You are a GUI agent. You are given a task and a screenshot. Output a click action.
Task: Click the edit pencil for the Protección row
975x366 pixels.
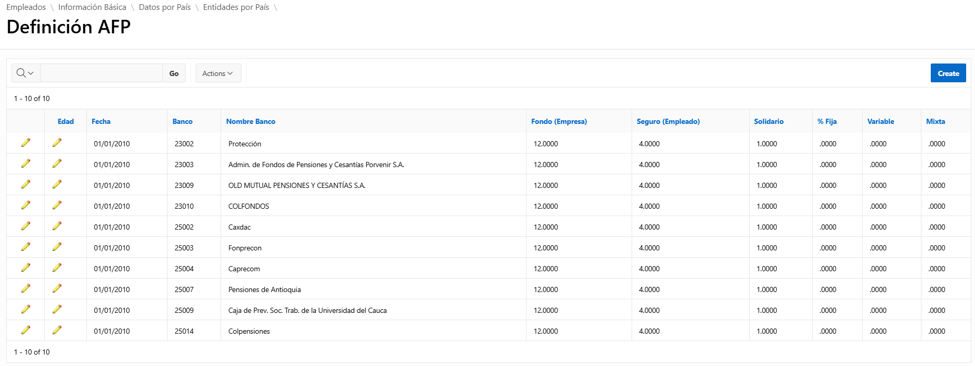[x=25, y=143]
